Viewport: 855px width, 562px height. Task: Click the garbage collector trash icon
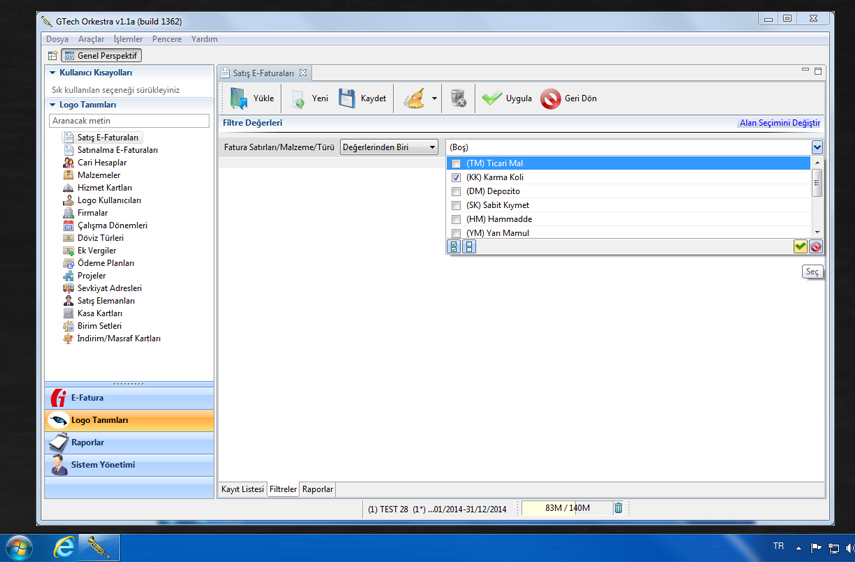(x=618, y=508)
